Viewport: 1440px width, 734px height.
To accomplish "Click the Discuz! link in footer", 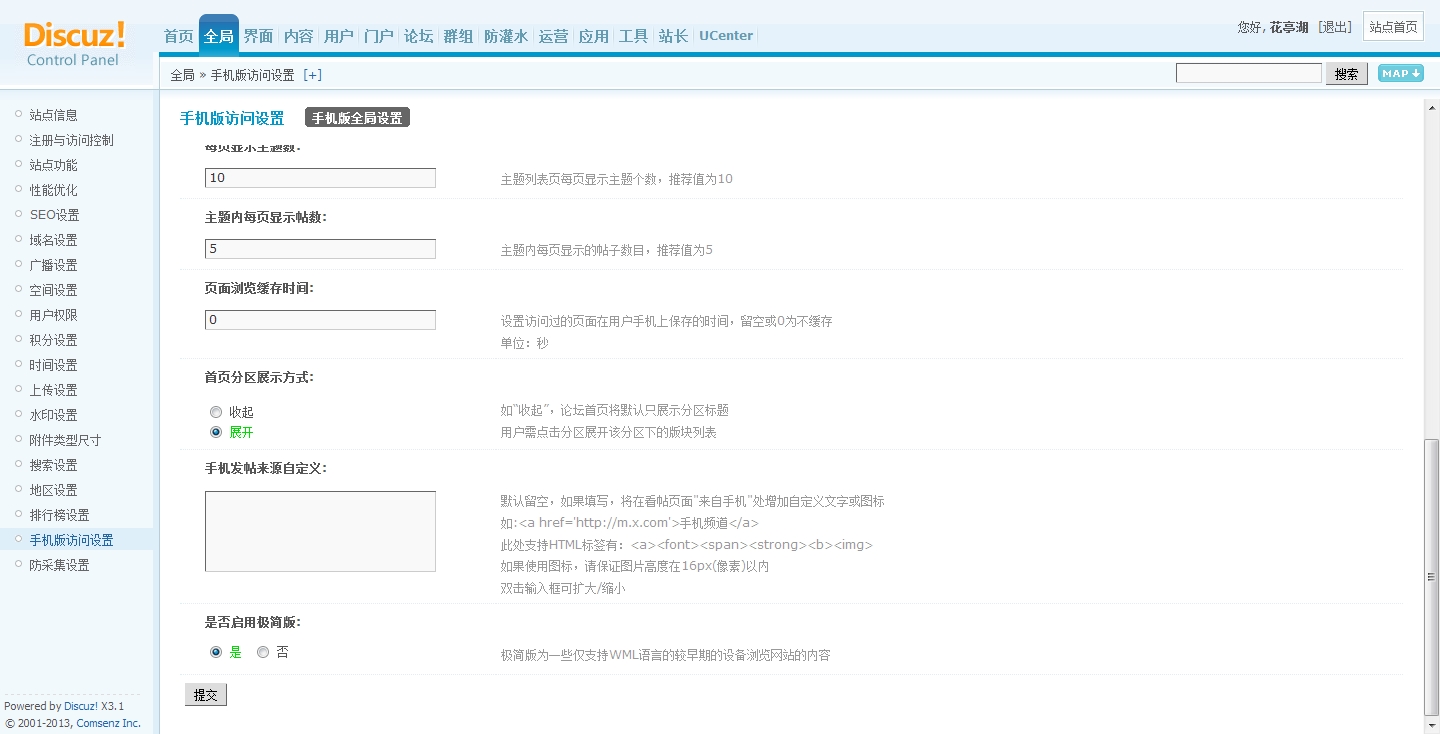I will tap(81, 706).
